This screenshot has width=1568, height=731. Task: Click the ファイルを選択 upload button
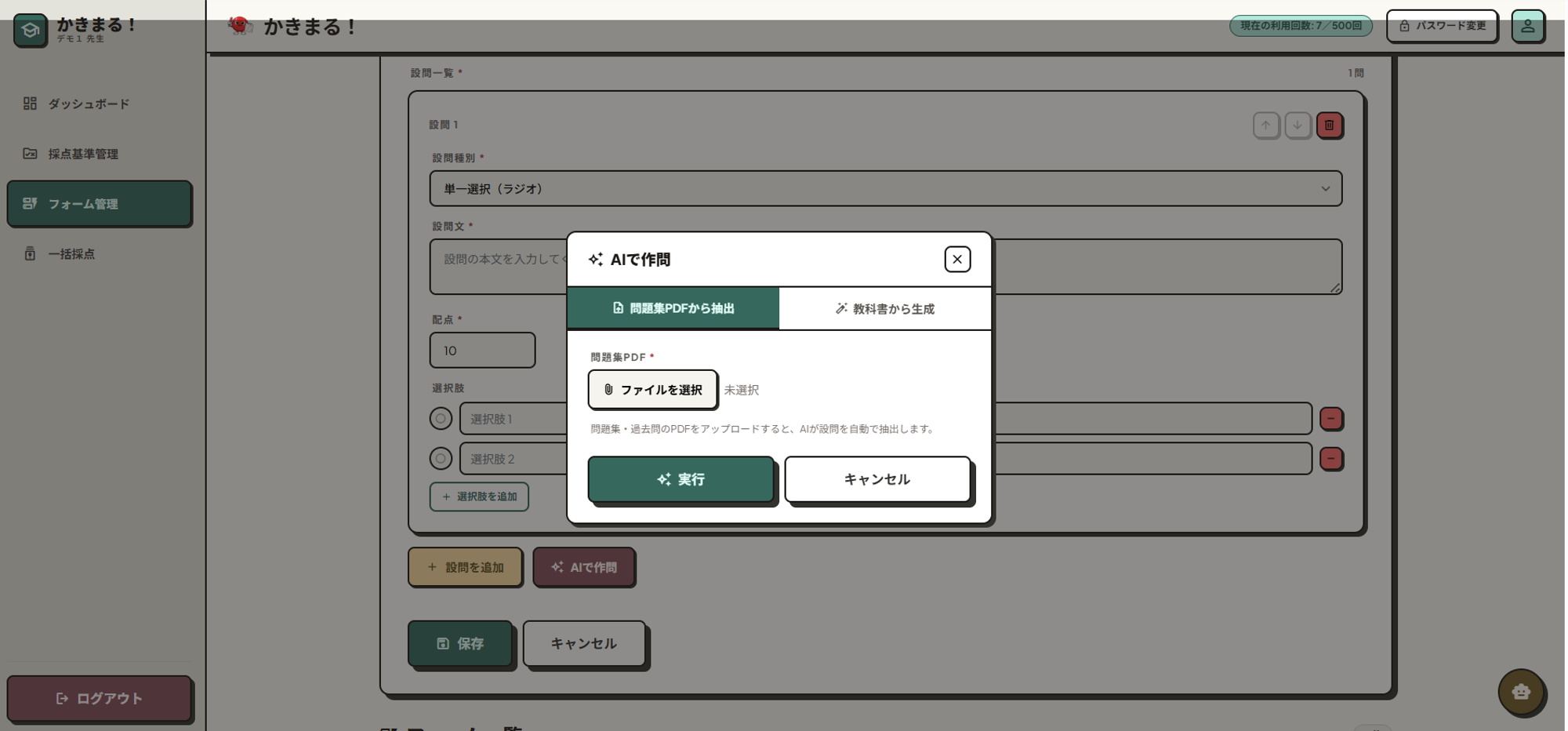pos(653,390)
